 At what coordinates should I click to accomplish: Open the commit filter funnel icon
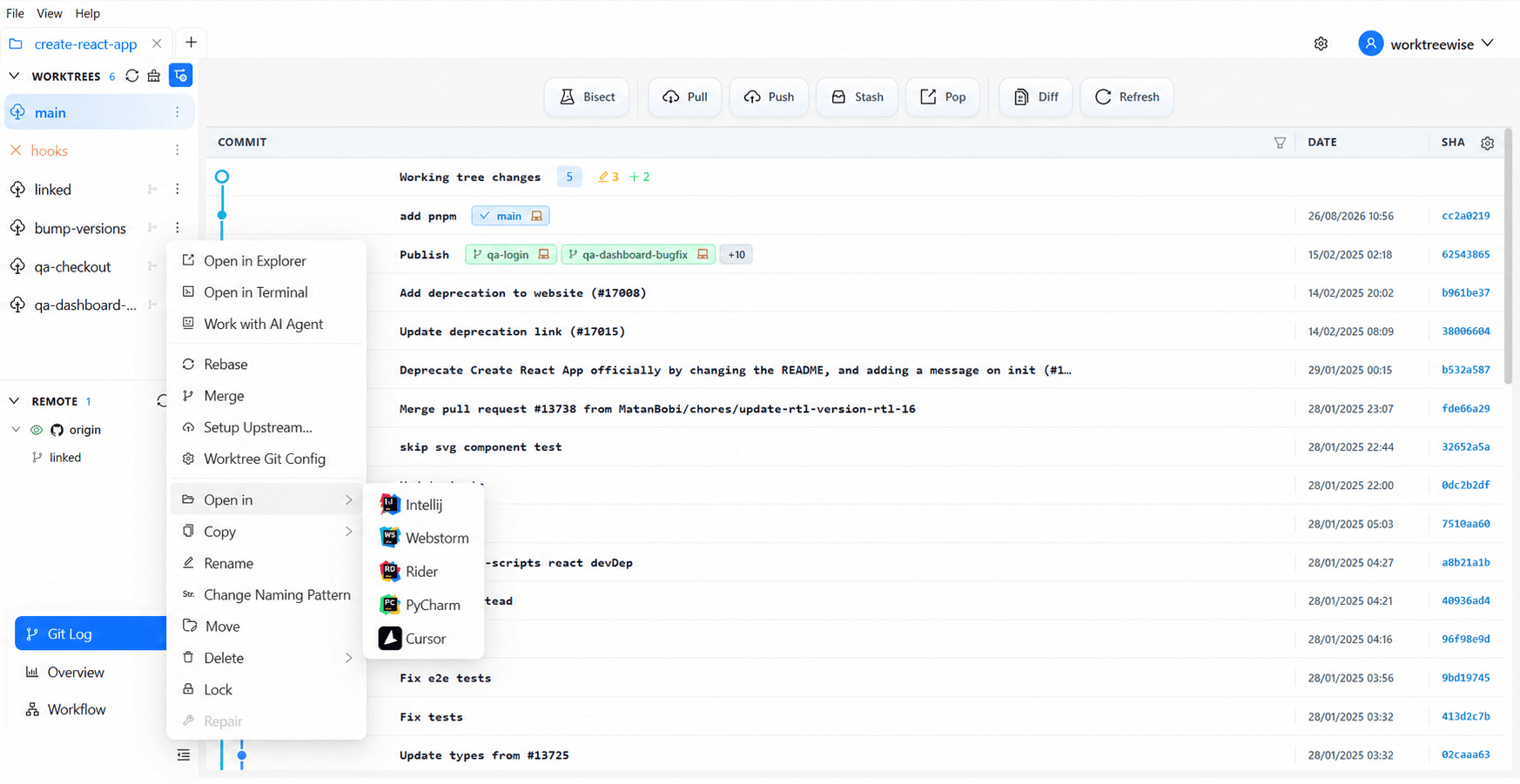[x=1280, y=143]
